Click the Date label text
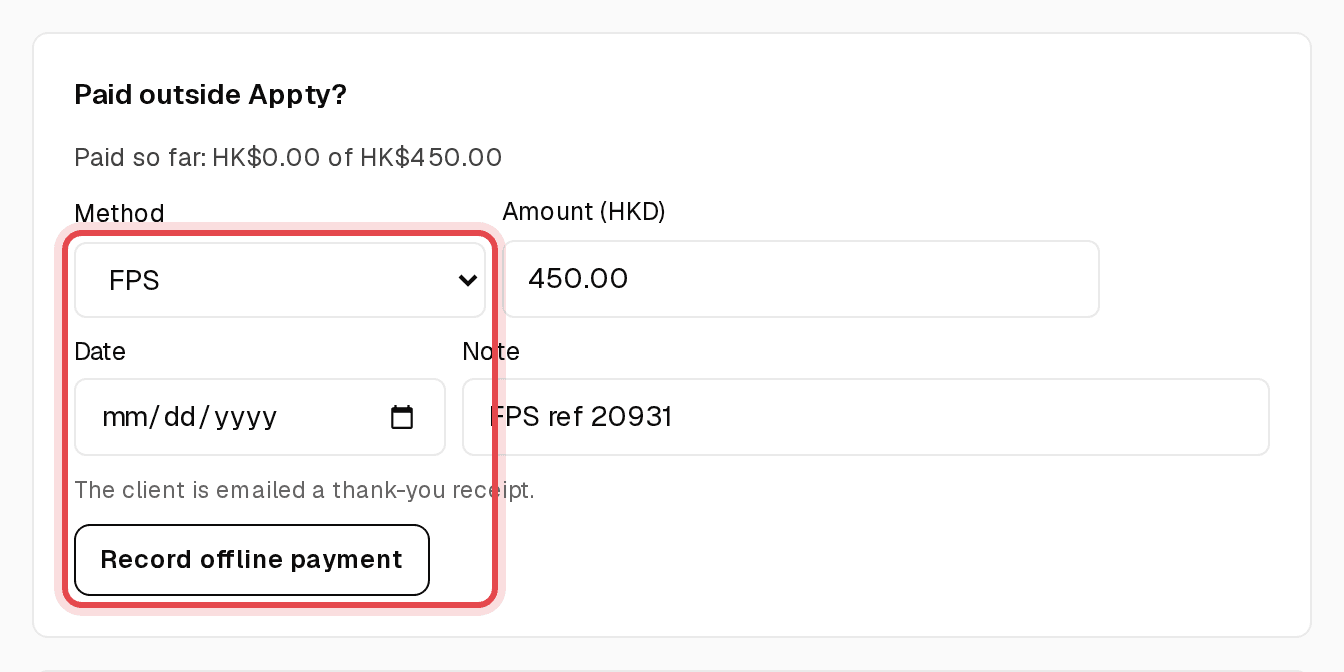This screenshot has height=672, width=1344. coord(100,351)
